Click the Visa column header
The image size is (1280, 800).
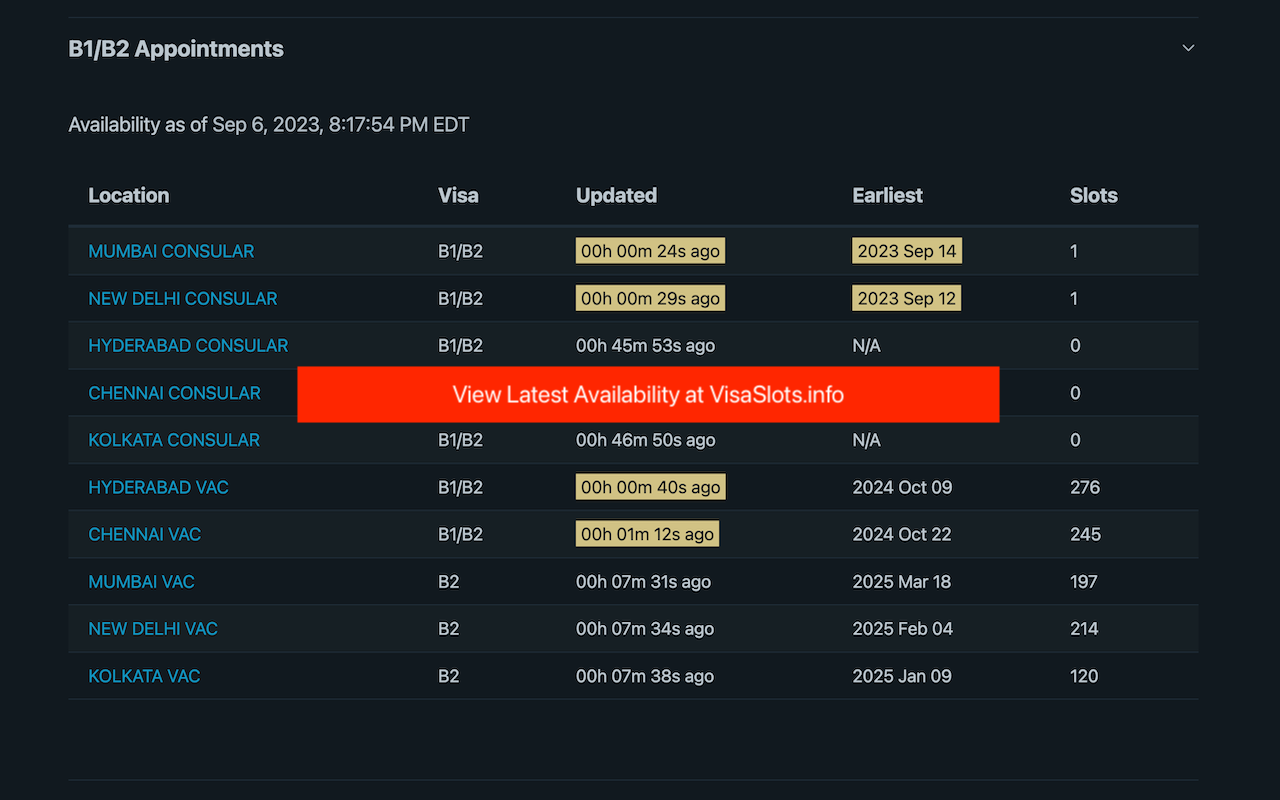click(458, 195)
